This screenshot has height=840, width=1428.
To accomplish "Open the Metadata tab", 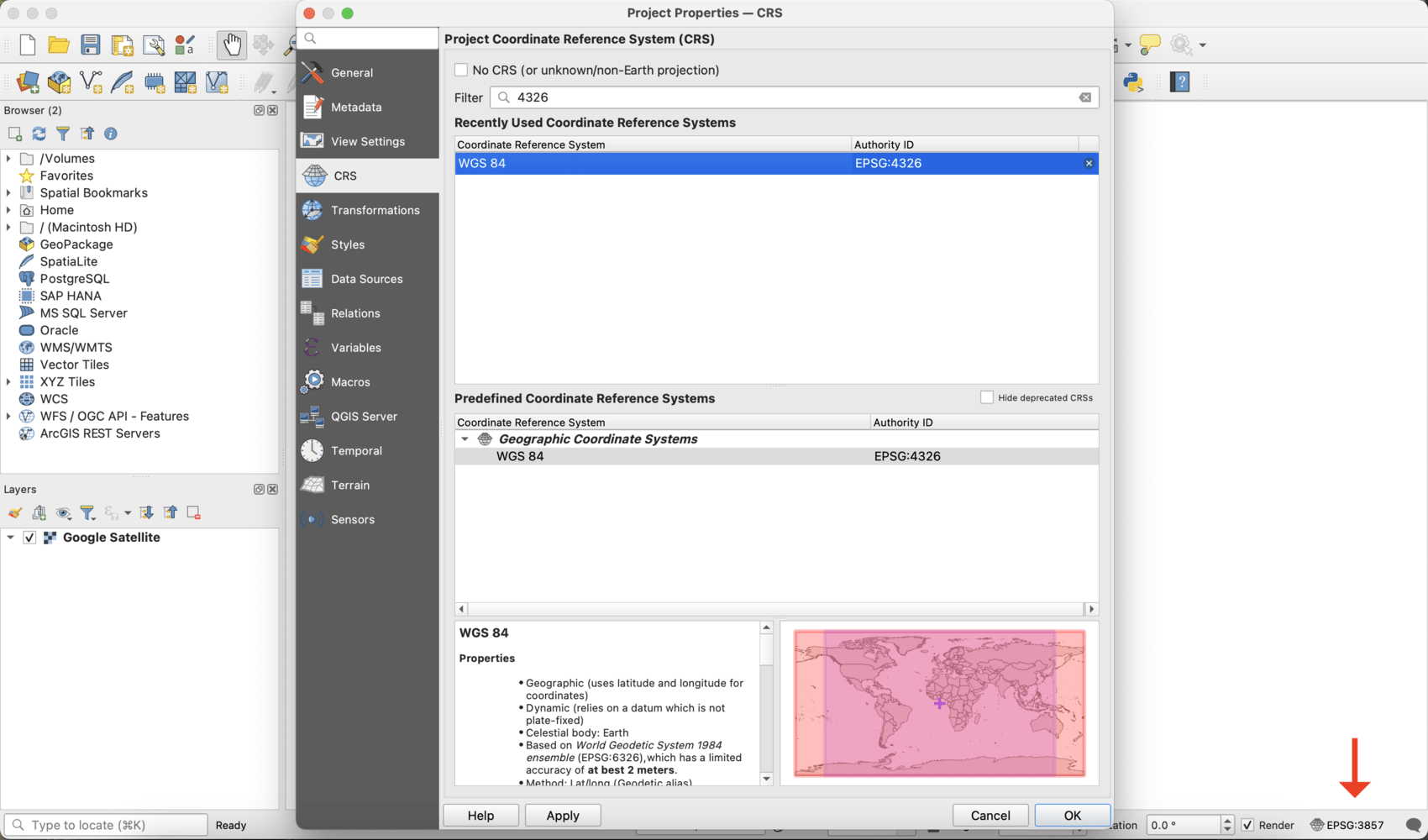I will pos(367,107).
